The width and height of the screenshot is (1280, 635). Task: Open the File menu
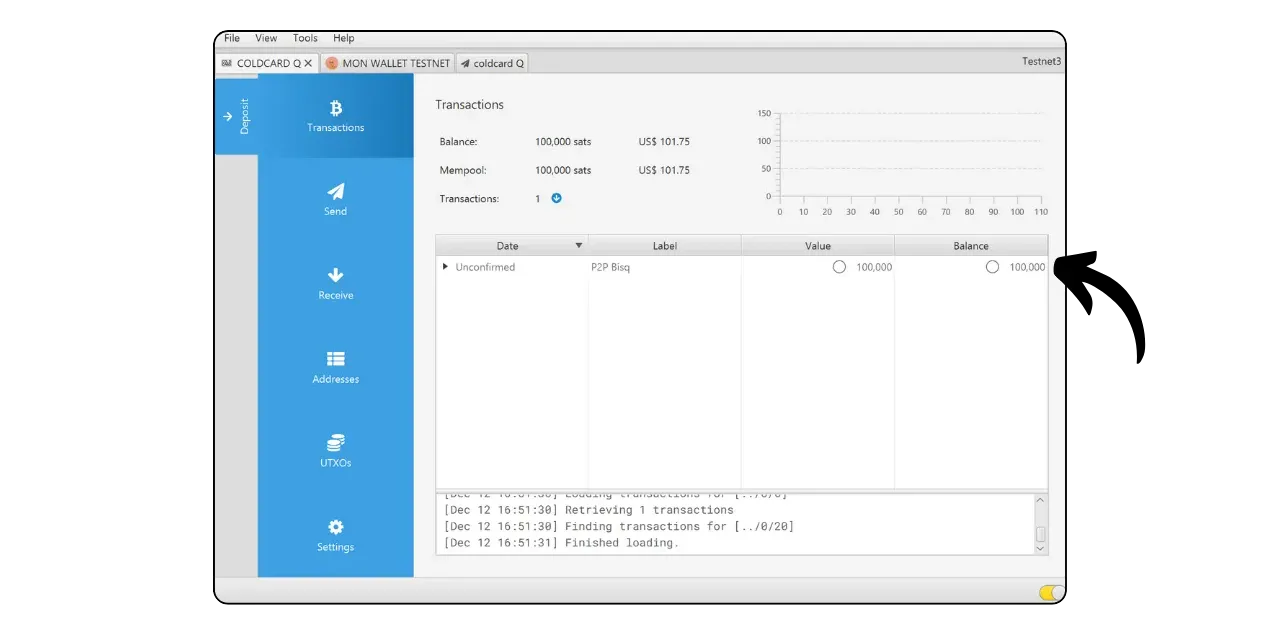pos(232,38)
